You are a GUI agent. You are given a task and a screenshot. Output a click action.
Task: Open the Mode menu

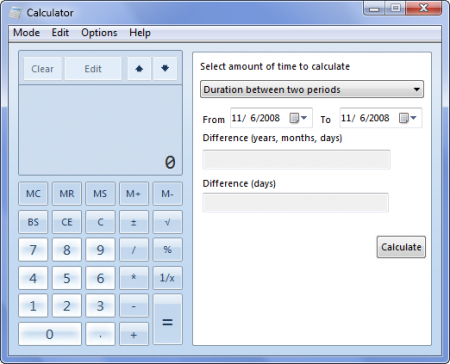[x=26, y=33]
